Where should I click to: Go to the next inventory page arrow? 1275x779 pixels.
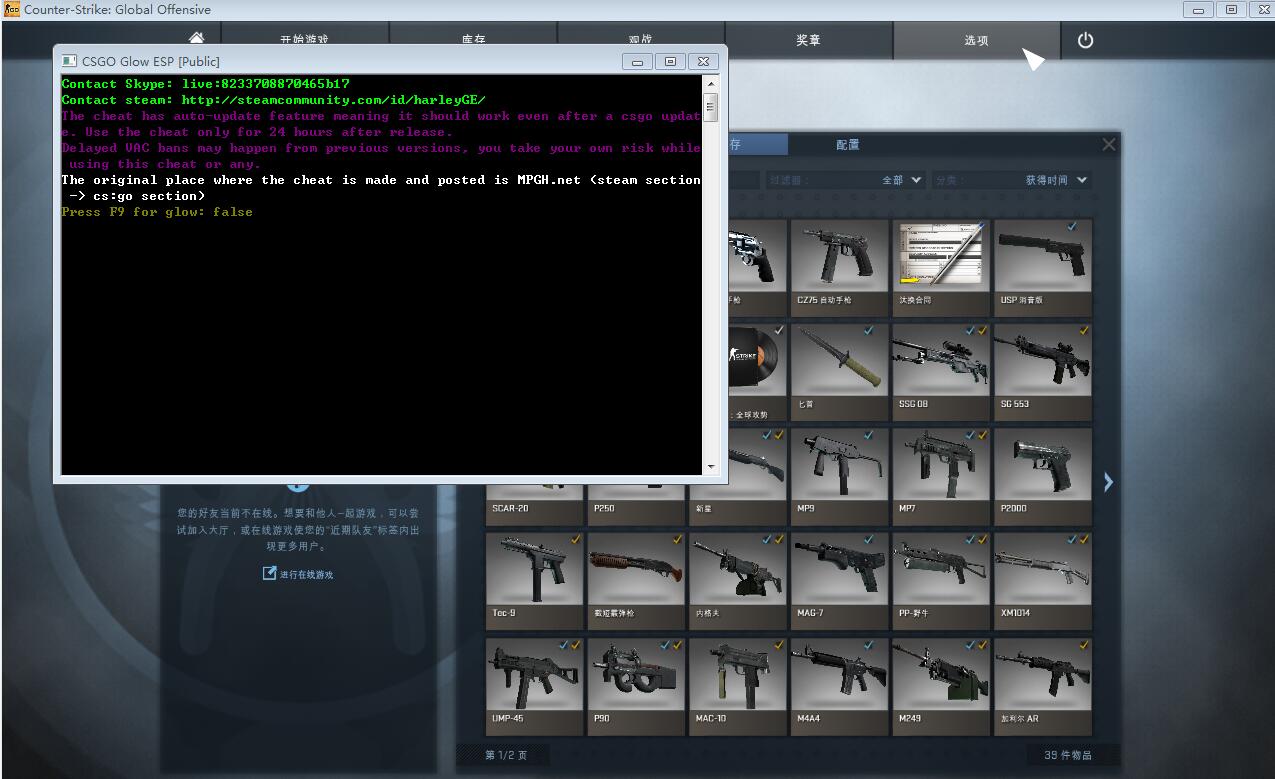point(1108,482)
